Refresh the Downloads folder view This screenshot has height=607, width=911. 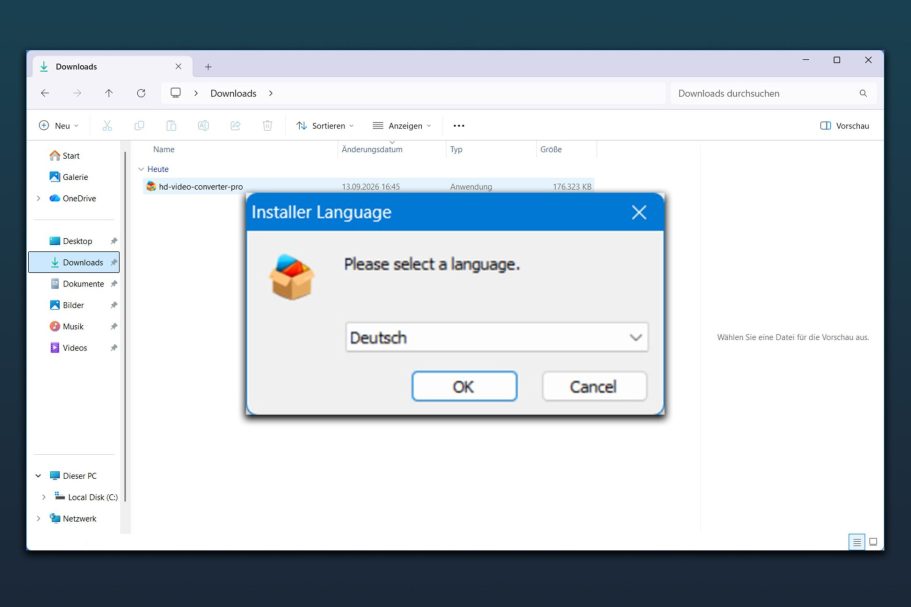coord(141,93)
